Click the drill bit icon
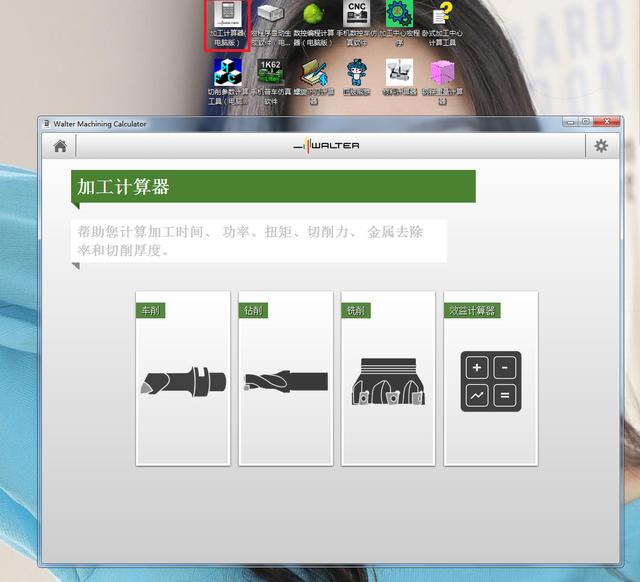This screenshot has width=640, height=582. click(286, 382)
